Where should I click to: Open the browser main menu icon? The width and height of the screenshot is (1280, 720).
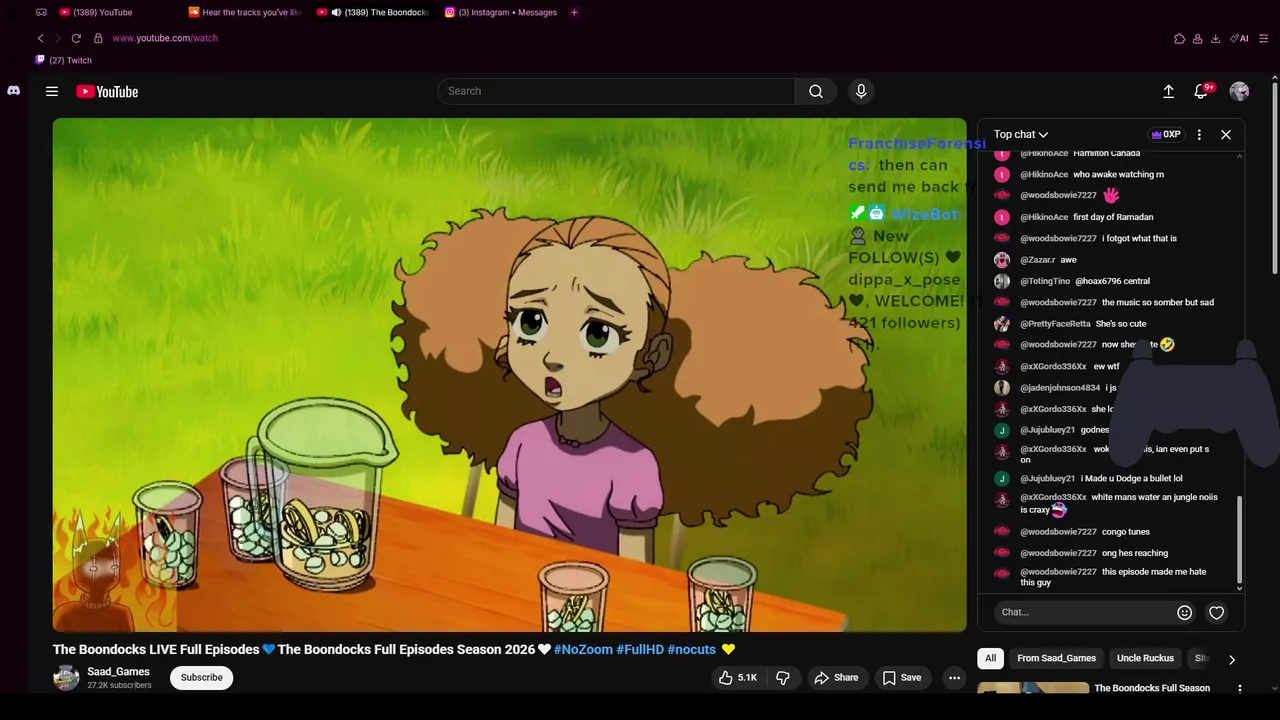(x=1264, y=38)
